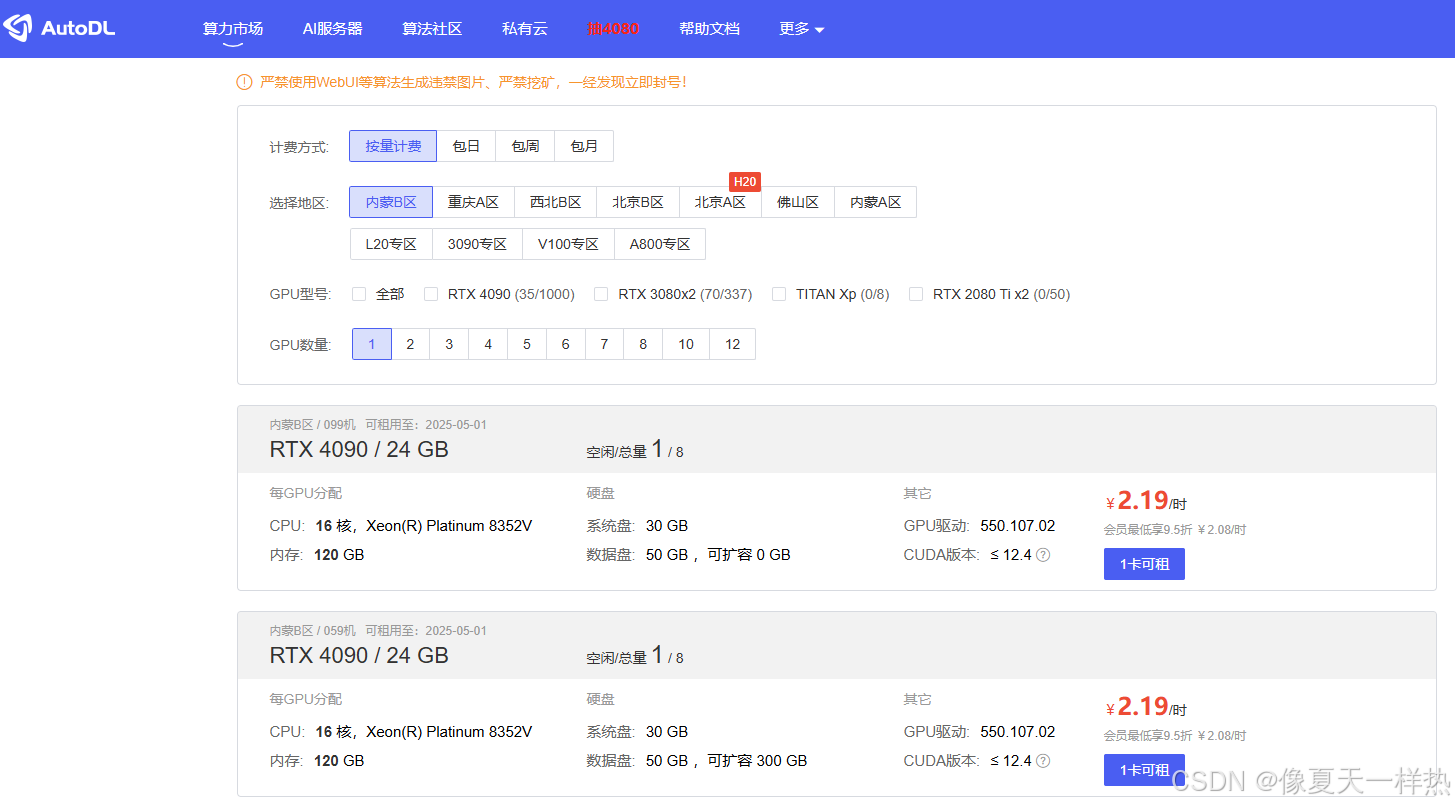This screenshot has height=807, width=1455.
Task: Check the RTX 4090 checkbox
Action: pos(431,294)
